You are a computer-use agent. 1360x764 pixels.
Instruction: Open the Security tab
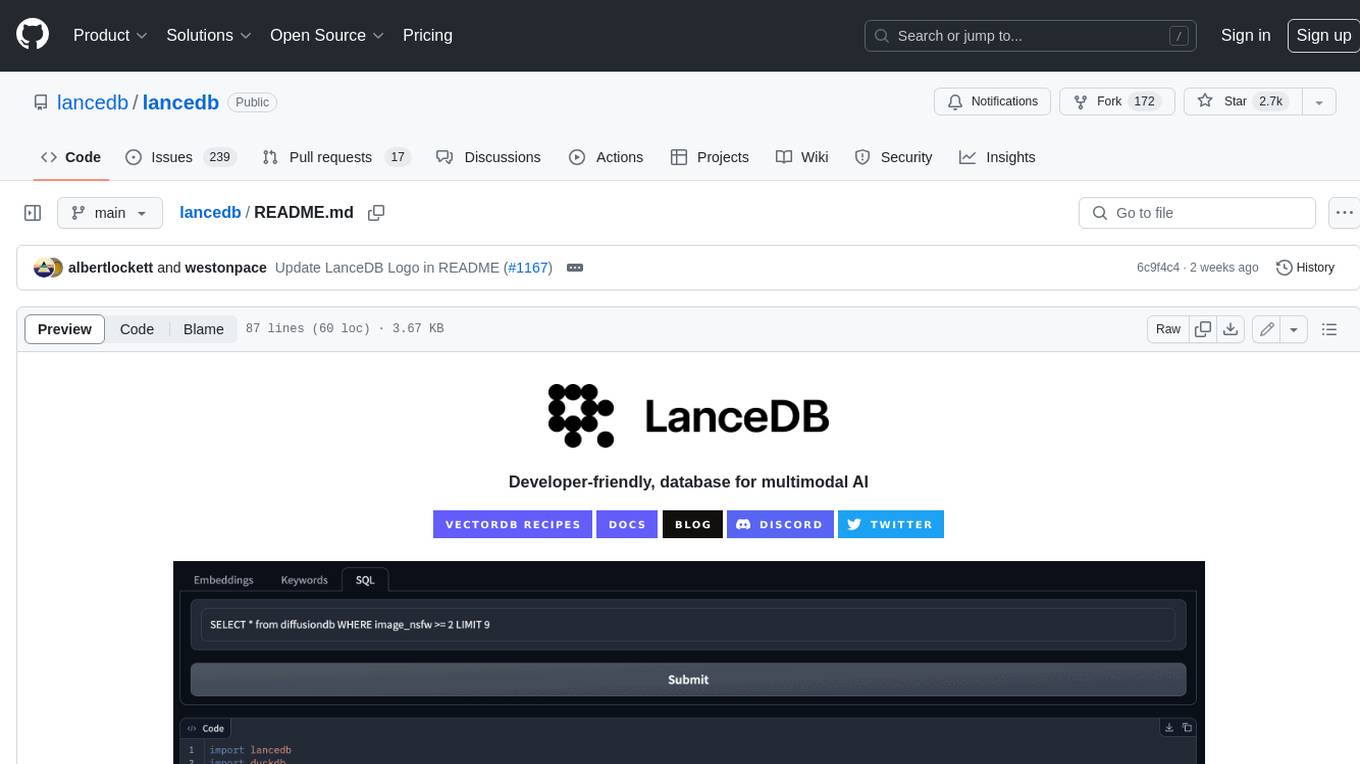[893, 157]
